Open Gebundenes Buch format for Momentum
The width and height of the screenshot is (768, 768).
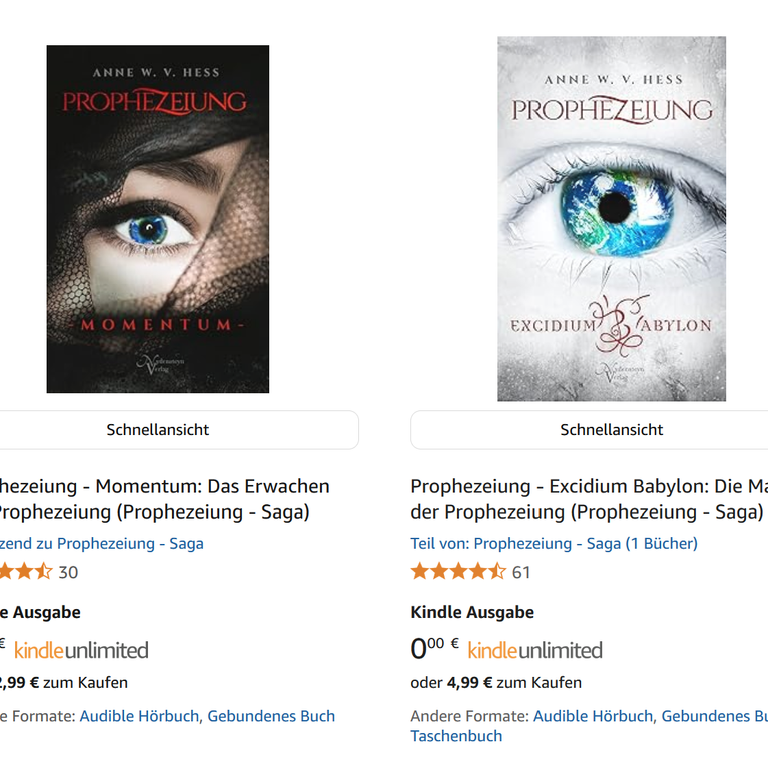coord(271,716)
